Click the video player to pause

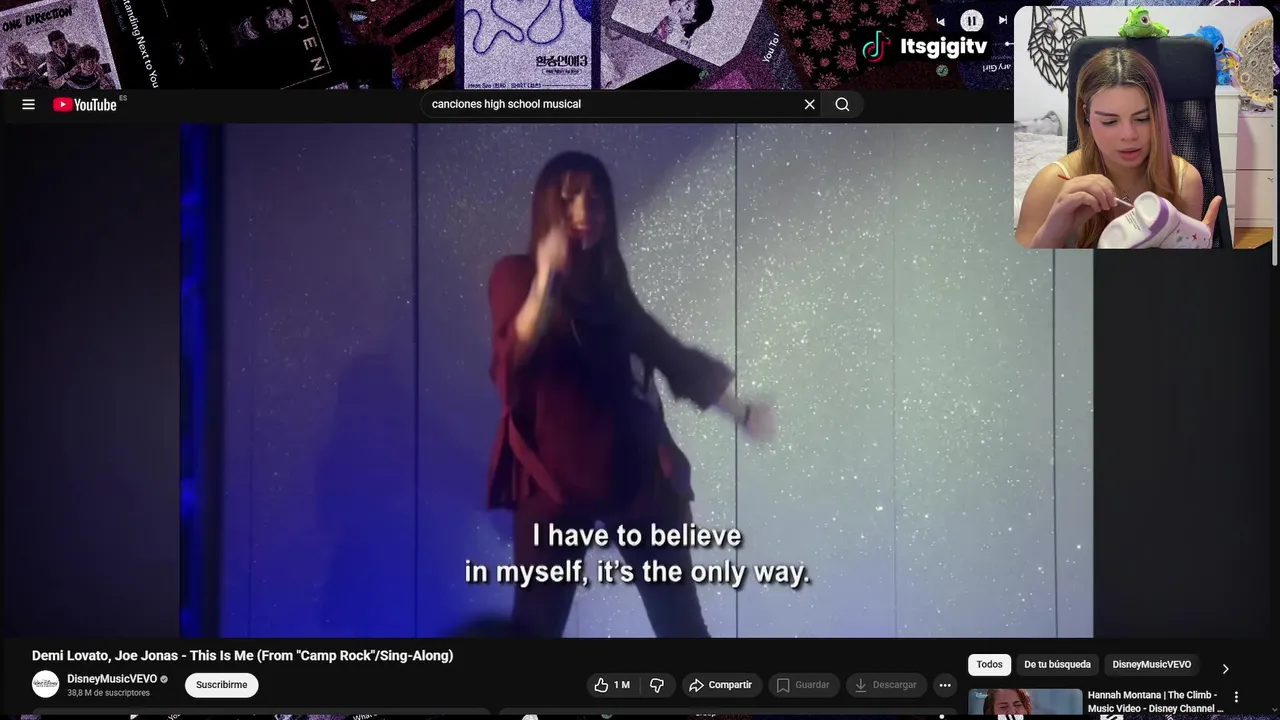pyautogui.click(x=636, y=380)
